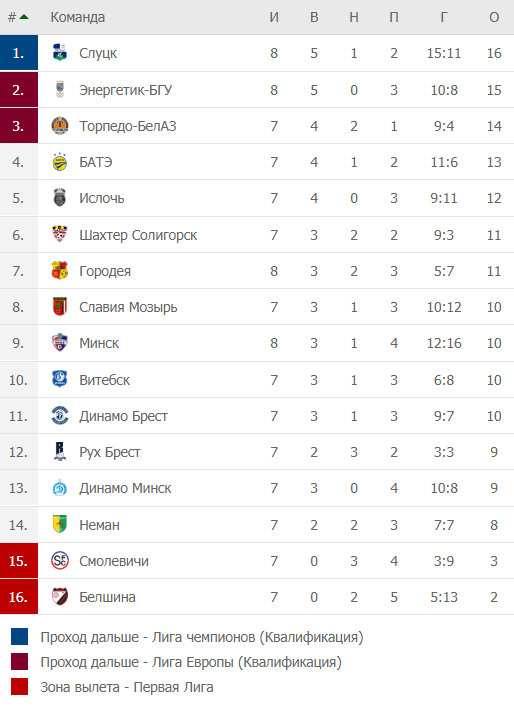Sort by the Г goals column header
Viewport: 514px width, 706px height.
444,17
